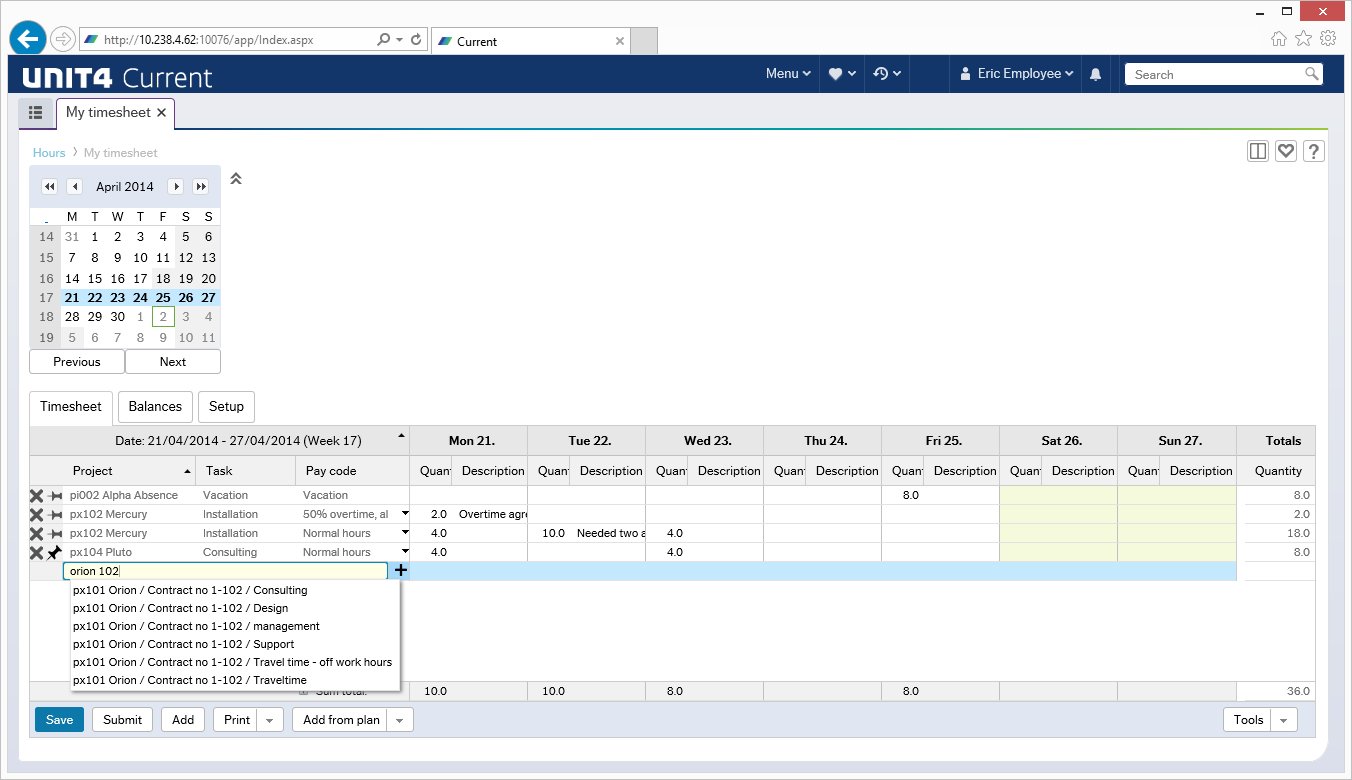This screenshot has width=1352, height=780.
Task: Delete the pi002 Alpha Absence row
Action: tap(37, 495)
